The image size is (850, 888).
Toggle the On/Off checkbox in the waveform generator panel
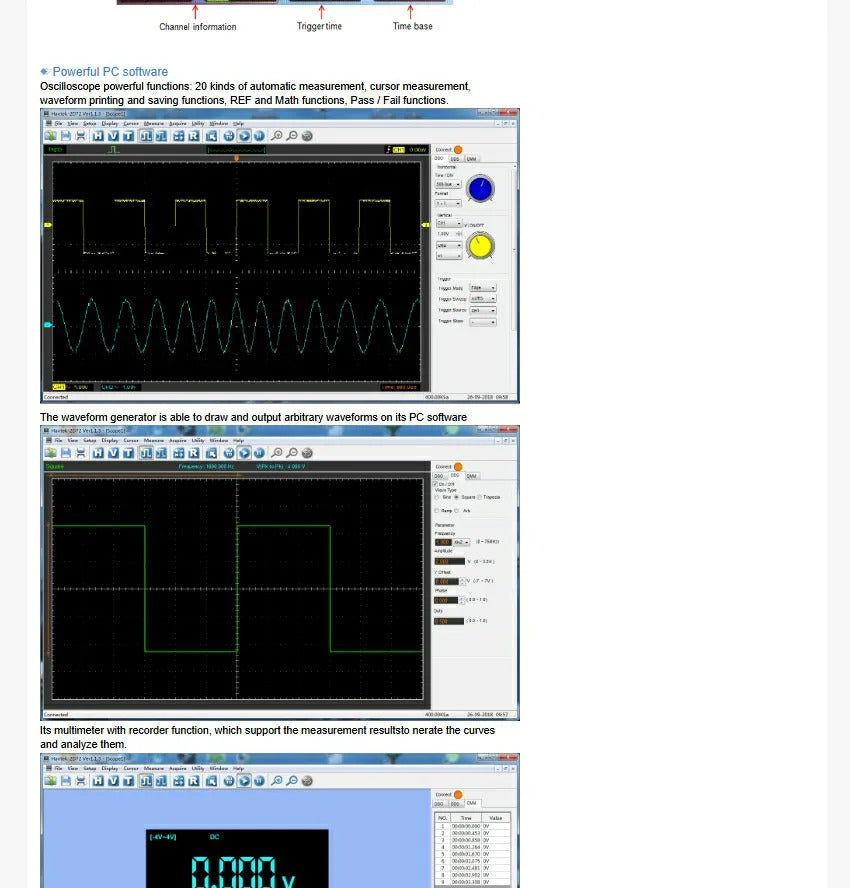pos(436,484)
